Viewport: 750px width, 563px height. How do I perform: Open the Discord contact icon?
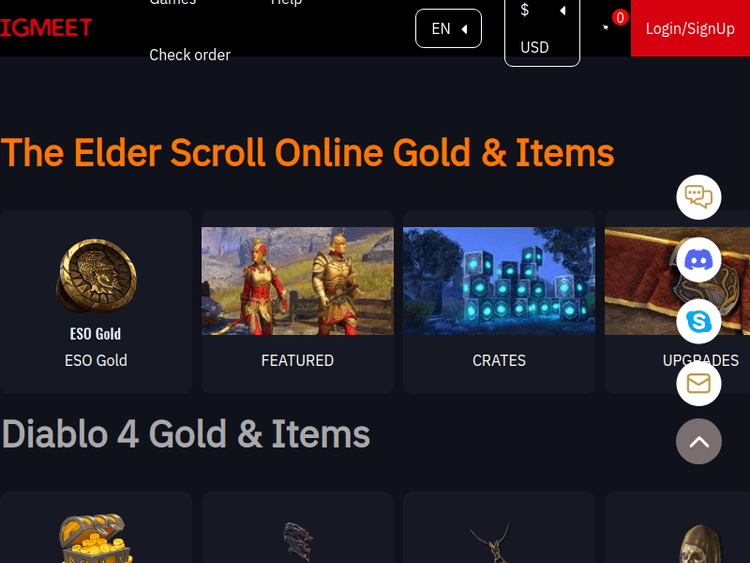click(698, 260)
